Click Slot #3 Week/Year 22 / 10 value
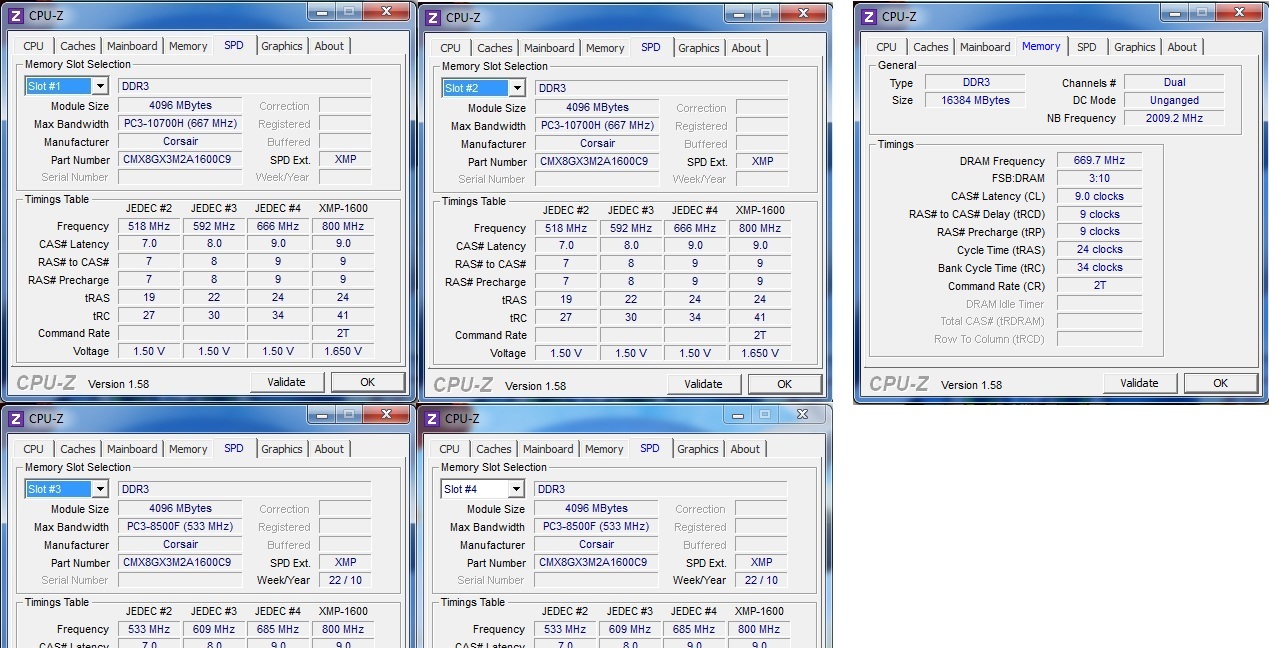 pos(345,580)
